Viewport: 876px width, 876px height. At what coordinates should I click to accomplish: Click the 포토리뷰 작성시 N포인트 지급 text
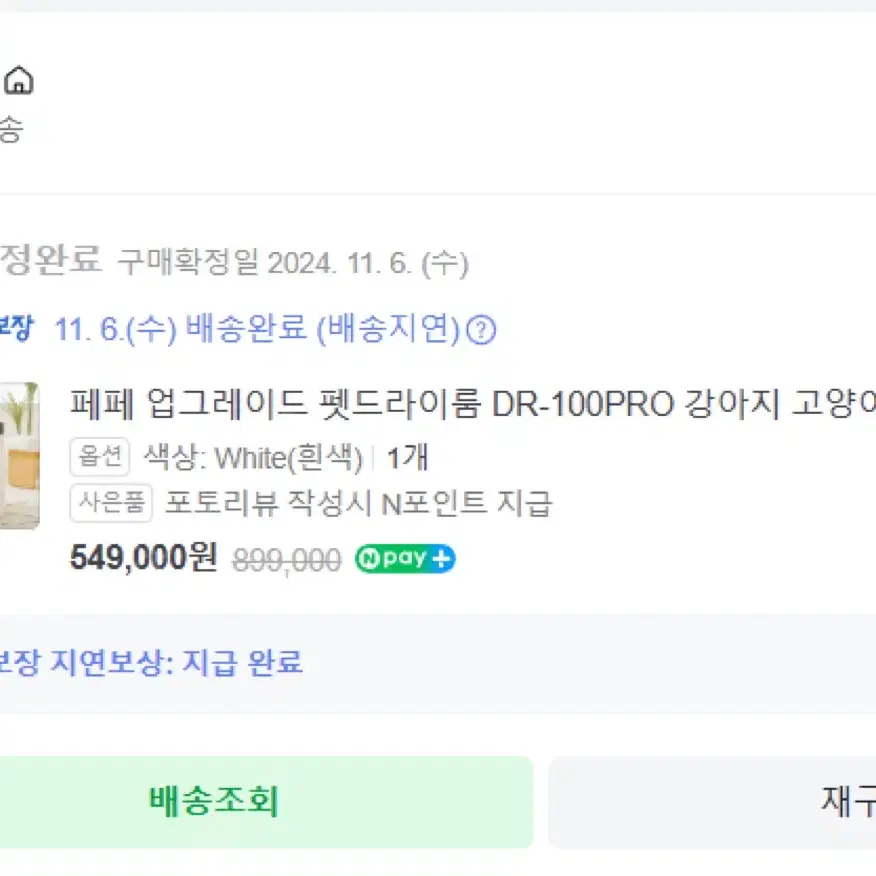pyautogui.click(x=359, y=503)
